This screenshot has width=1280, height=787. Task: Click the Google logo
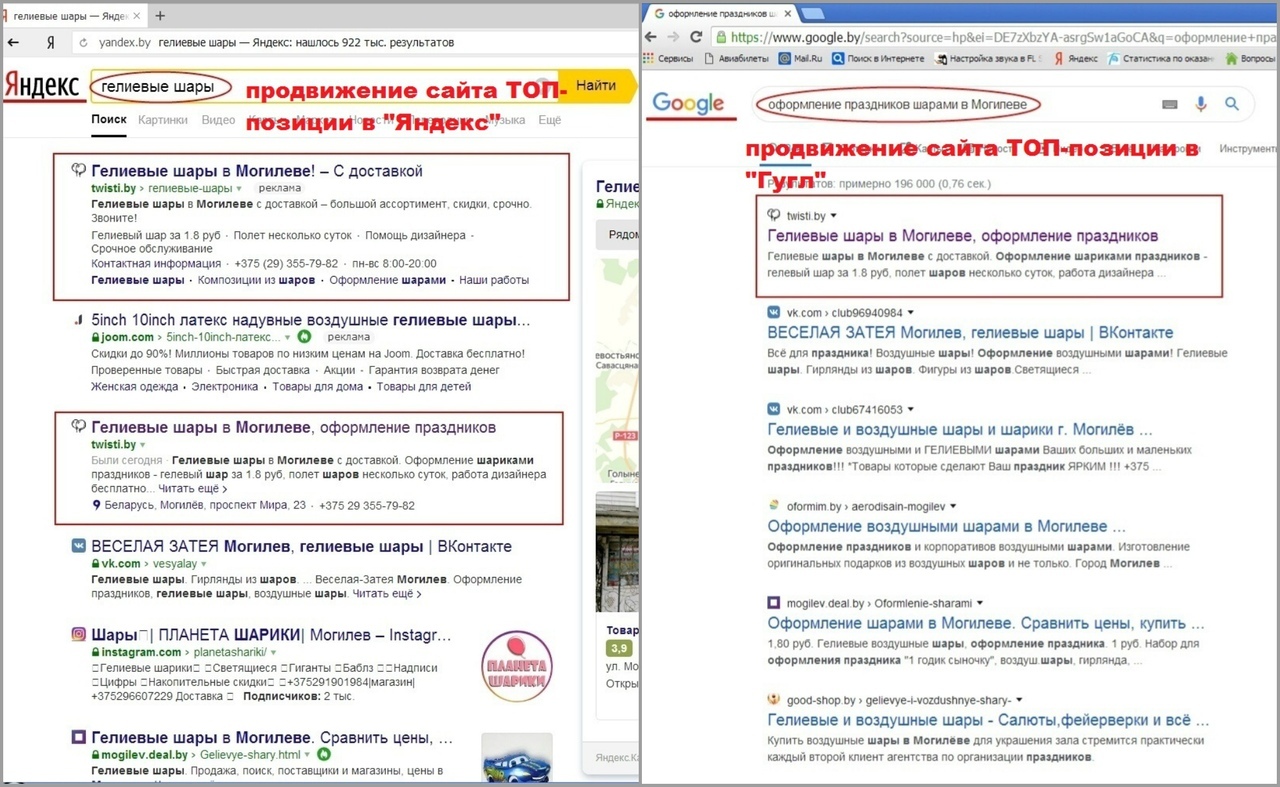pos(688,103)
